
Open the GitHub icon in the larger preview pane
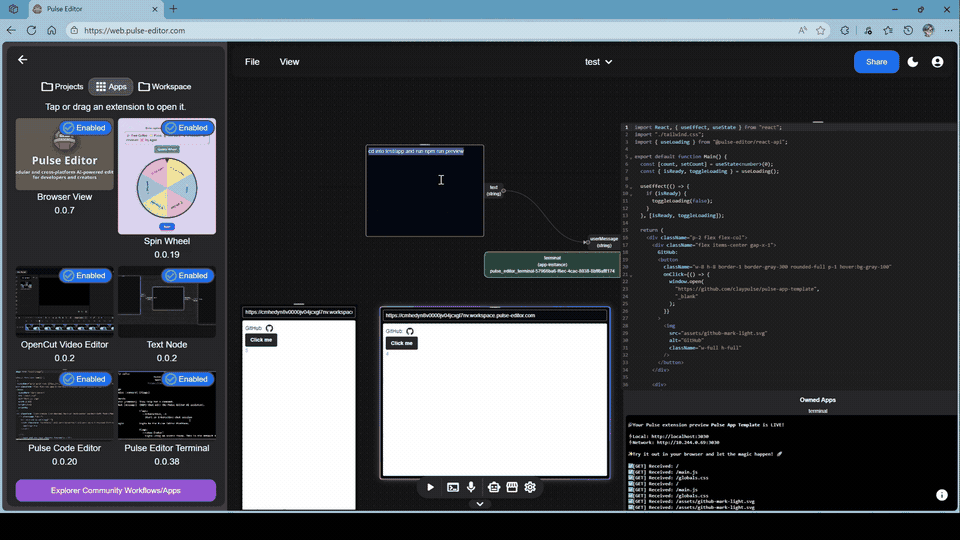click(x=410, y=331)
